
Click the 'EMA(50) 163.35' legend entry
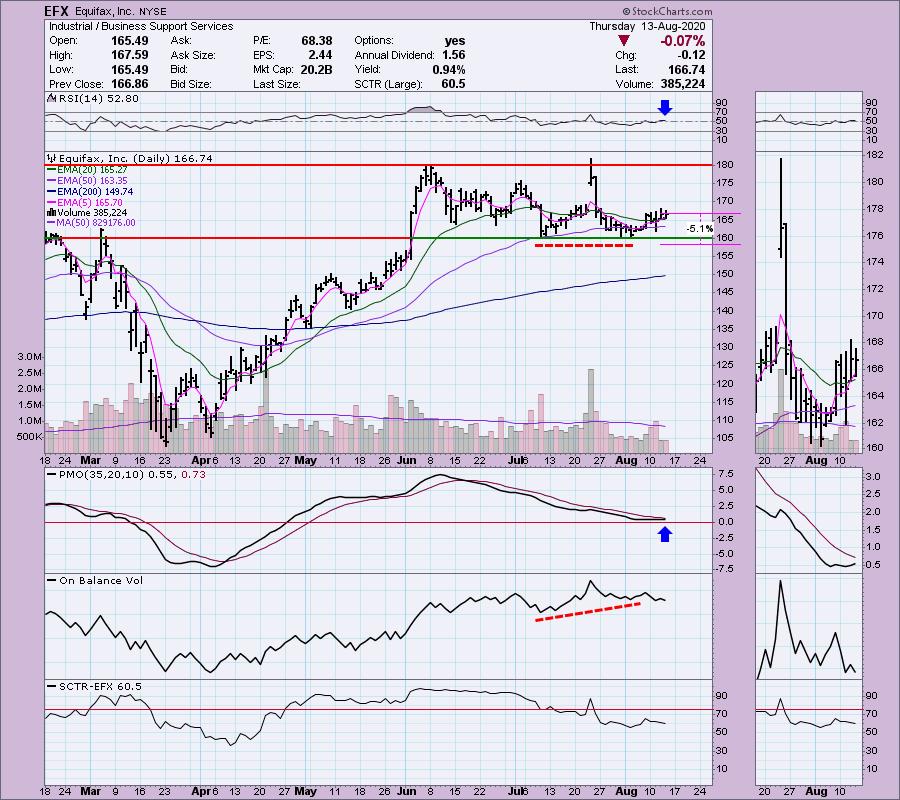(x=92, y=181)
